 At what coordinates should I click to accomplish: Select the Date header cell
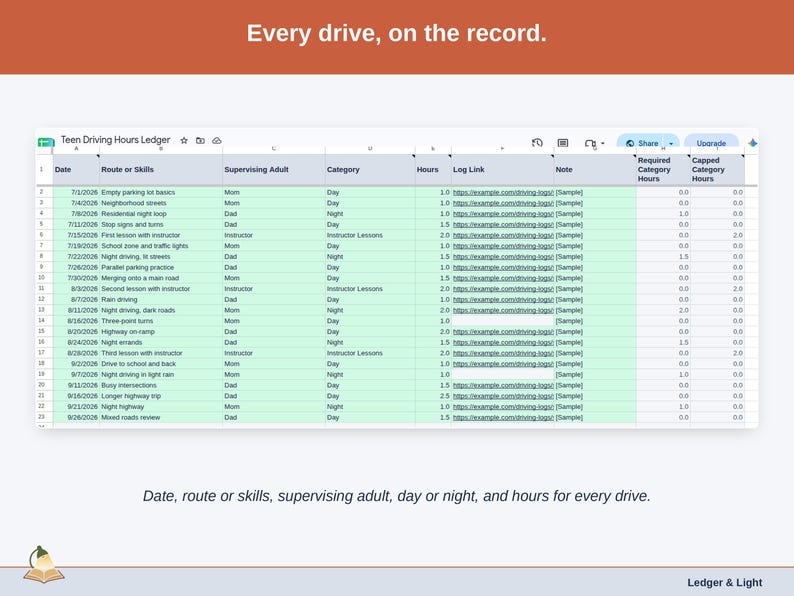pos(76,170)
